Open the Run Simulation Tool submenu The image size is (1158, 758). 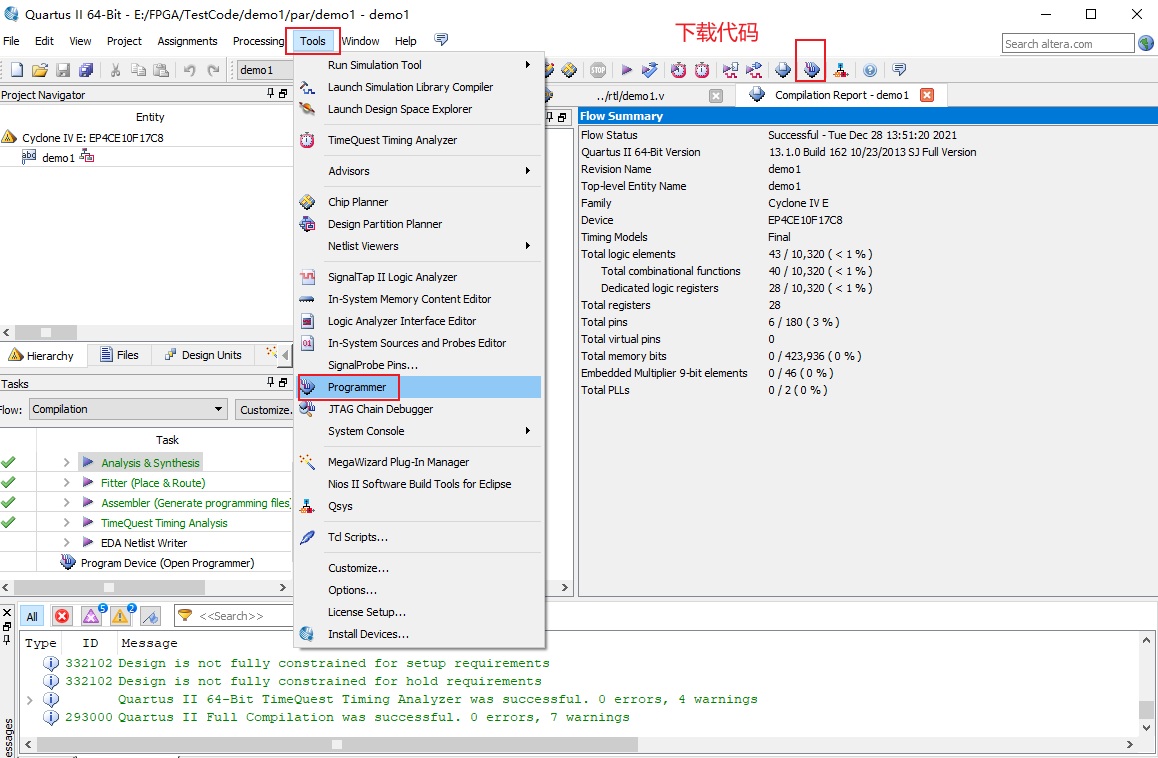(419, 65)
